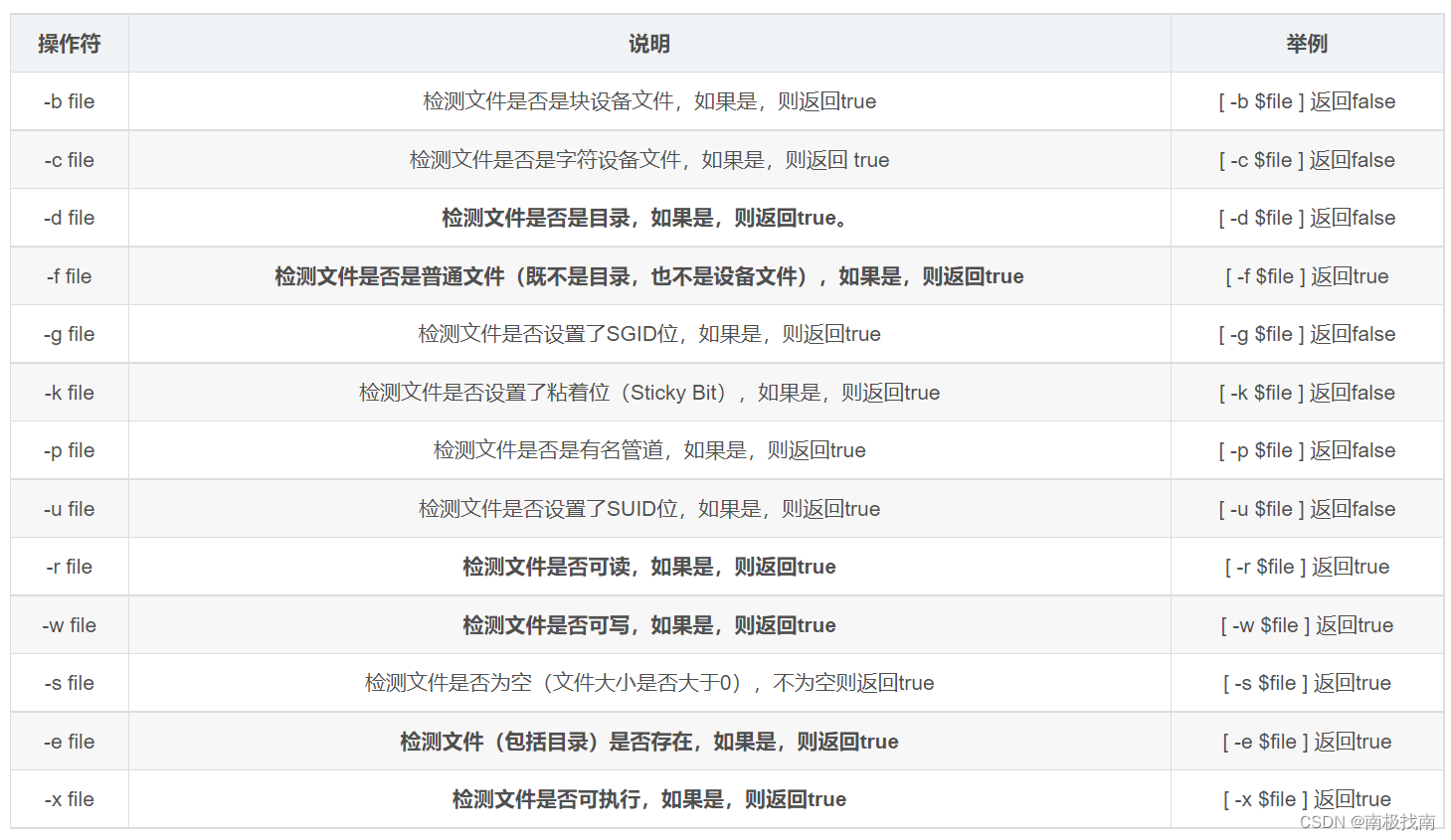Select the "-x file" operator cell
1451x840 pixels.
pos(70,799)
